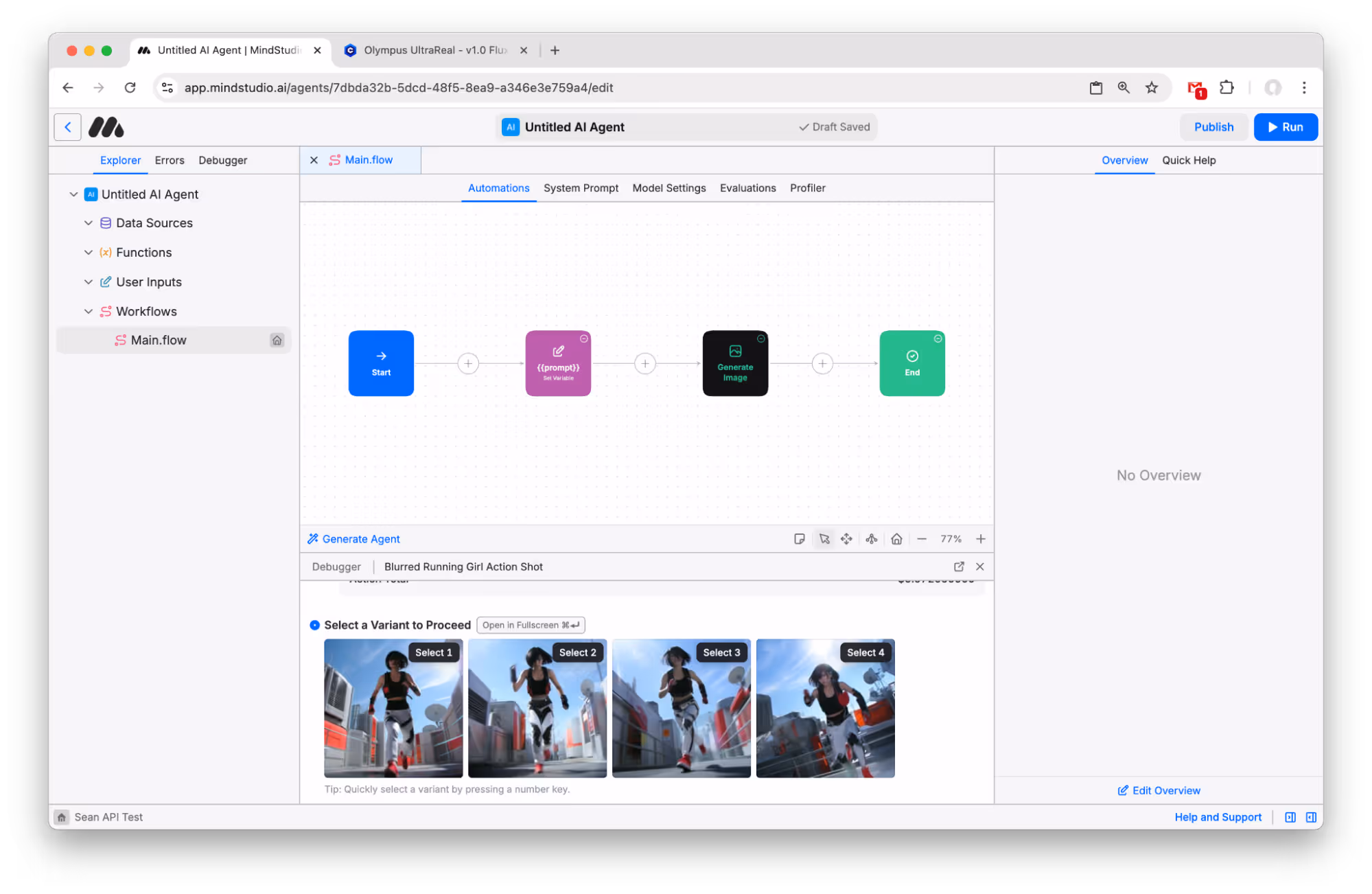This screenshot has height=894, width=1372.
Task: Click the Open in Fullscreen button
Action: [530, 625]
